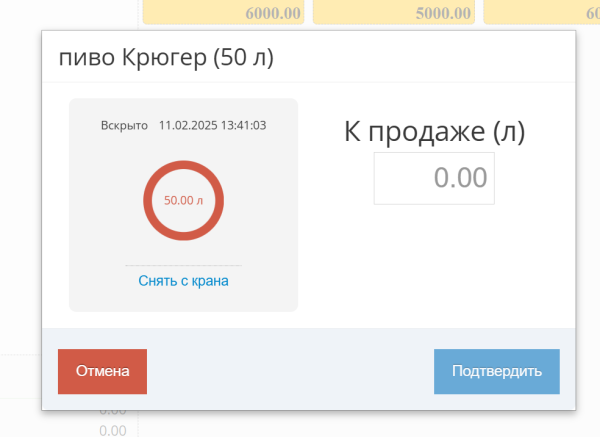This screenshot has width=600, height=437.
Task: Click the red Отмена button
Action: [102, 371]
